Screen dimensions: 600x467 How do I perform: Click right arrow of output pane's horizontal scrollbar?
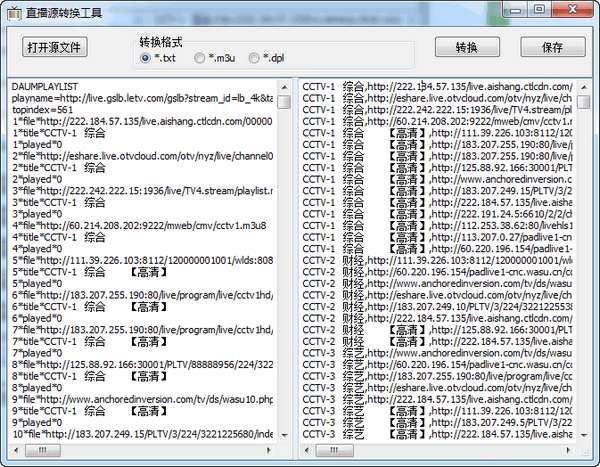click(x=567, y=451)
